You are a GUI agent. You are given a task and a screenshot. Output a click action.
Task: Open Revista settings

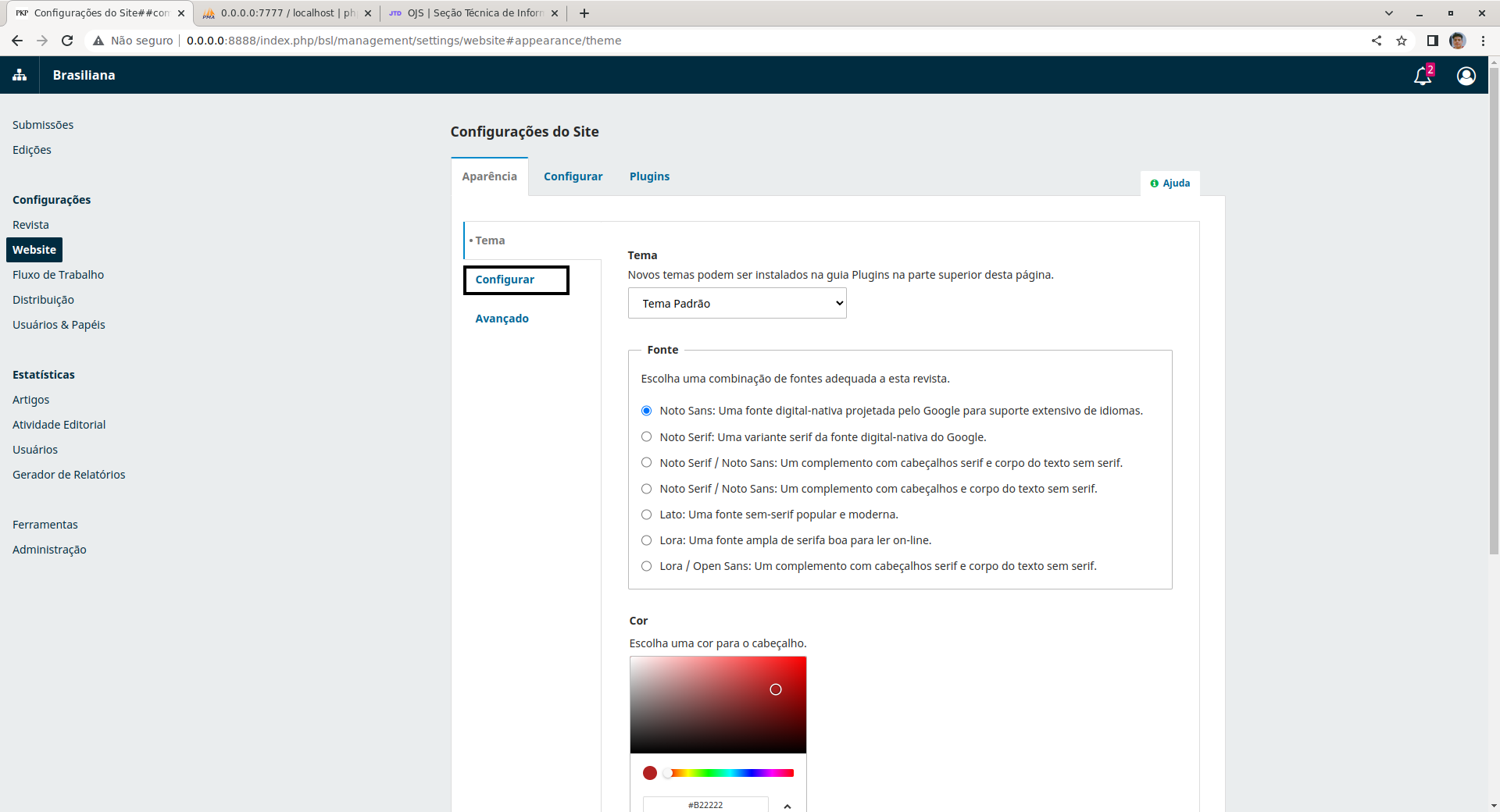pyautogui.click(x=30, y=225)
